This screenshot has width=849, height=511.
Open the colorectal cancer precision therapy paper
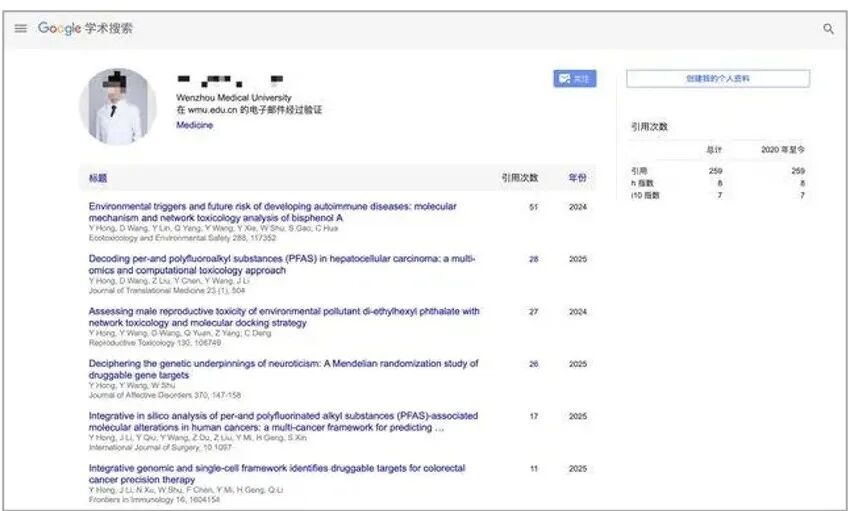(x=277, y=474)
